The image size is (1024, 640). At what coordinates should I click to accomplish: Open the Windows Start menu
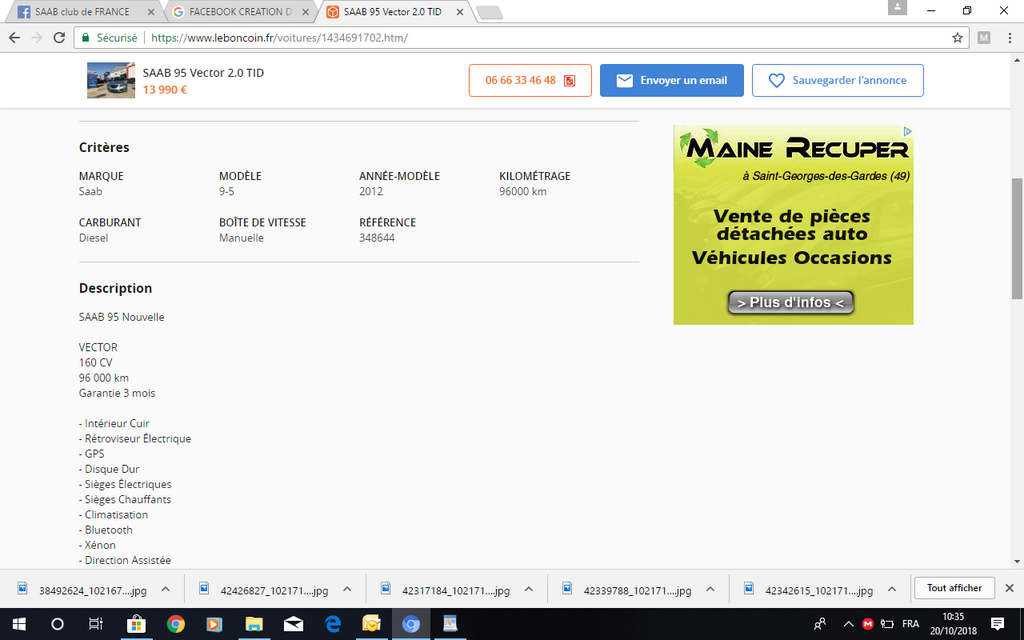[19, 624]
